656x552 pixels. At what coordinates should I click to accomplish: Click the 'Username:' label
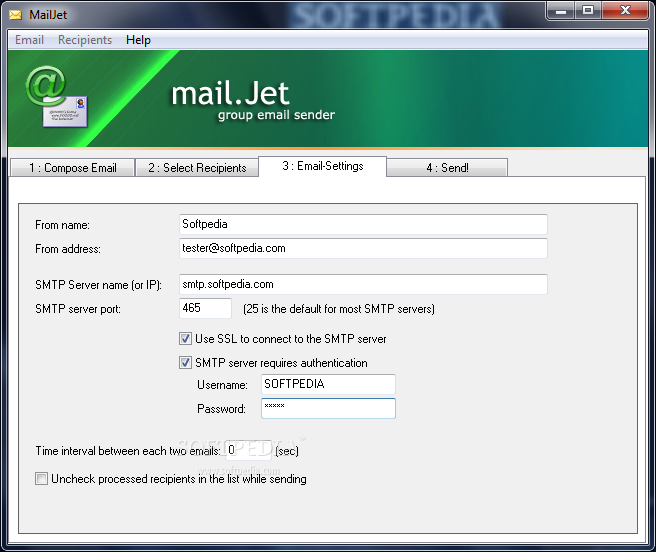[222, 385]
